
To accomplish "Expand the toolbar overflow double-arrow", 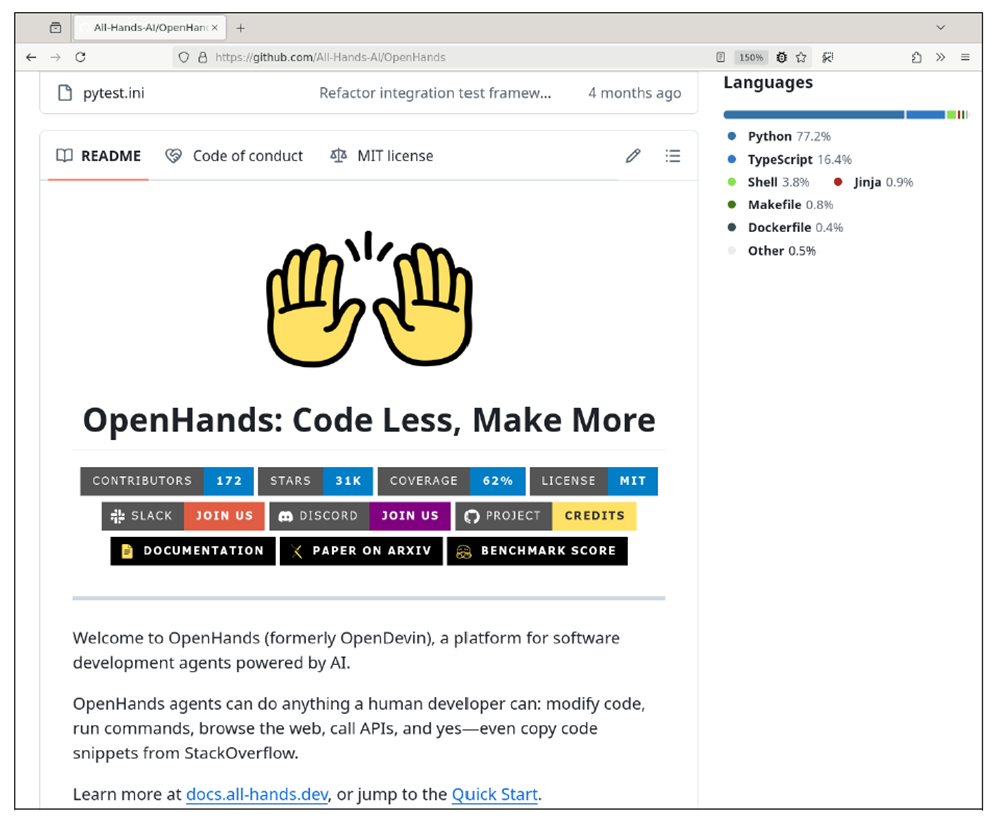I will point(940,57).
